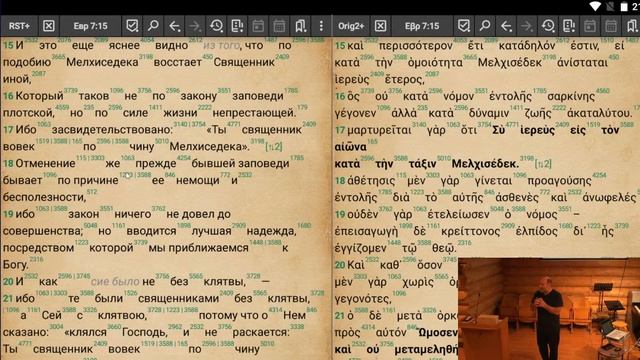Open the Orig2+ module selector in right pane

point(351,26)
